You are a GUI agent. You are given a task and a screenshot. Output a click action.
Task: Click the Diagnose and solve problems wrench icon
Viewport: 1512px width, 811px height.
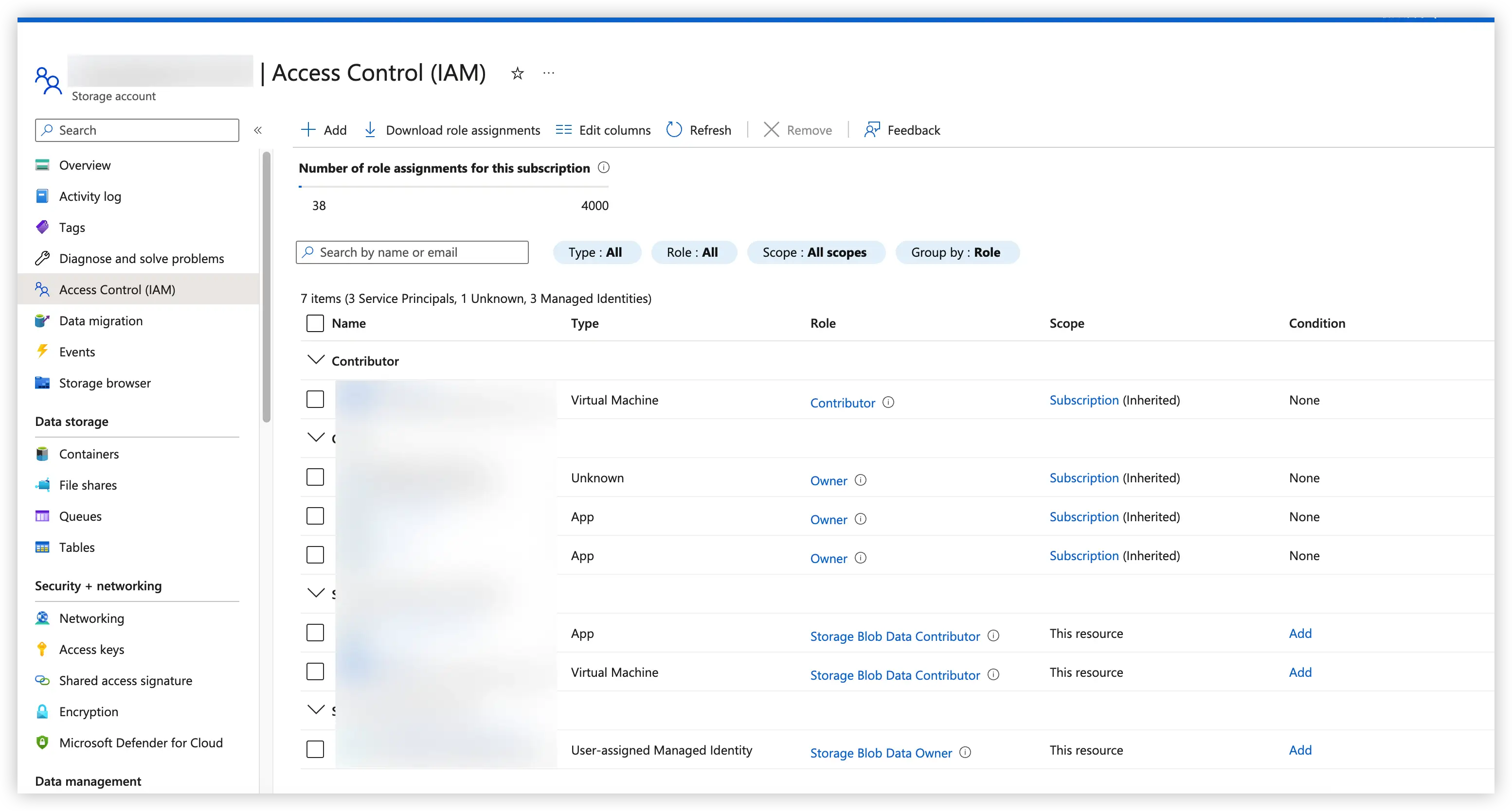coord(42,259)
